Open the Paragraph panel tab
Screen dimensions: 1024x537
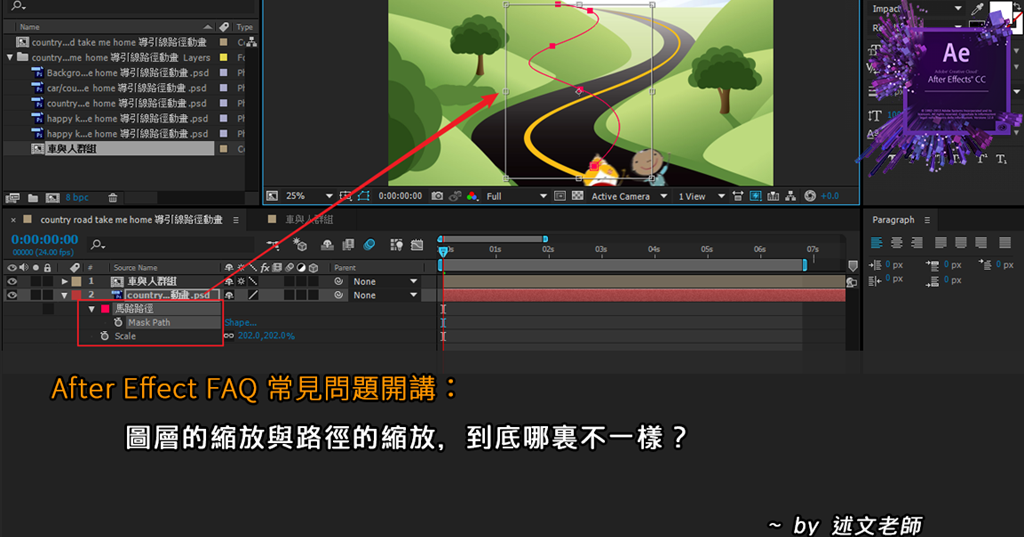coord(893,220)
